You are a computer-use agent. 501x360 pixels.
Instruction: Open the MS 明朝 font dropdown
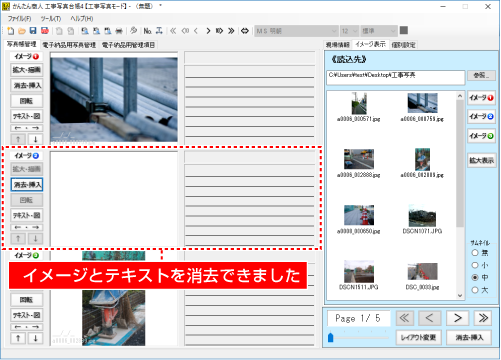coord(296,31)
